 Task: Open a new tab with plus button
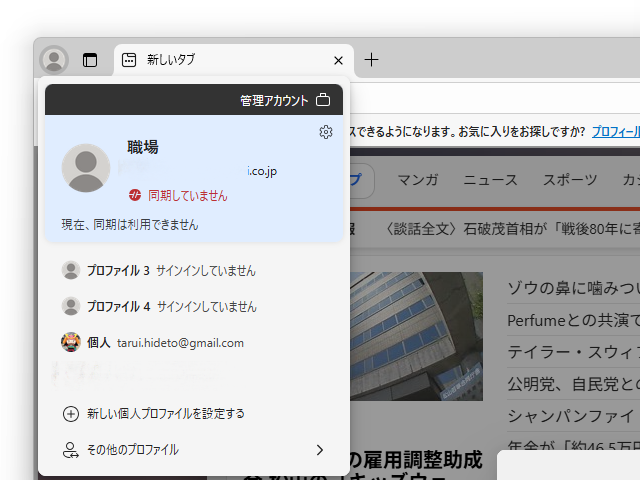(371, 60)
